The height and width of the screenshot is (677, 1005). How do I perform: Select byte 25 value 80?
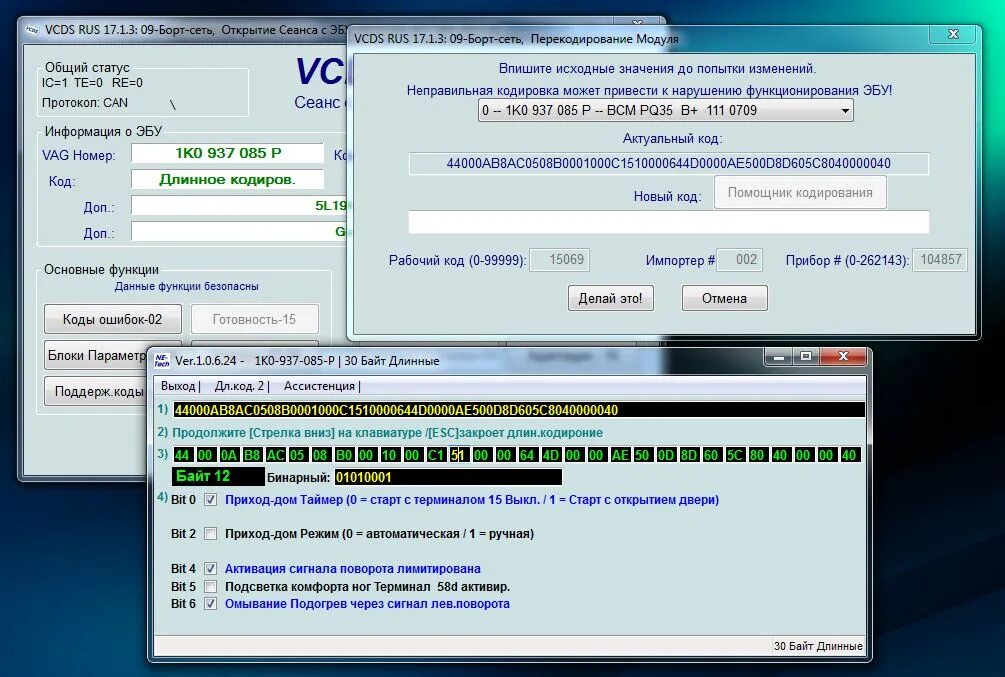757,455
